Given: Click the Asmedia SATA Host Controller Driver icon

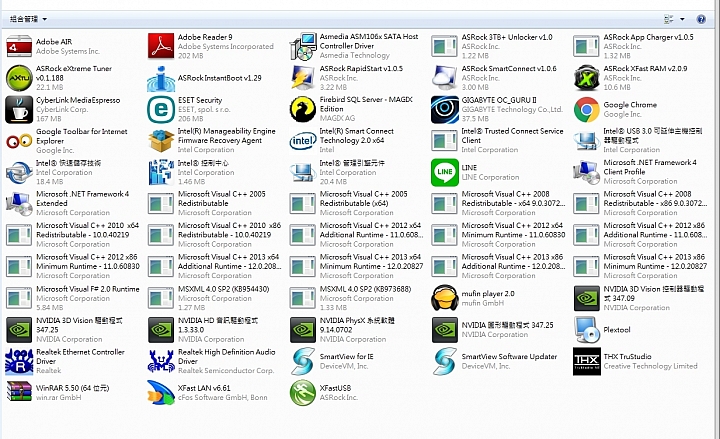Looking at the screenshot, I should [303, 46].
